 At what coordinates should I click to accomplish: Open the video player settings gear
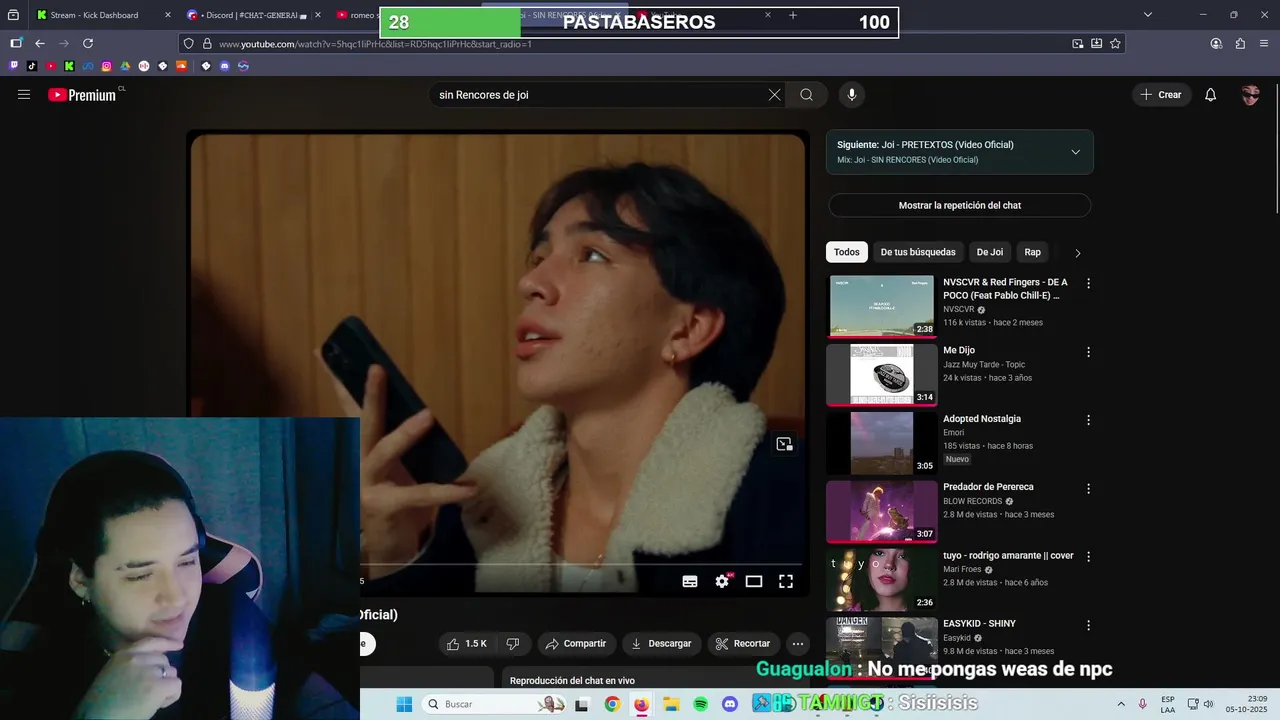[x=722, y=581]
